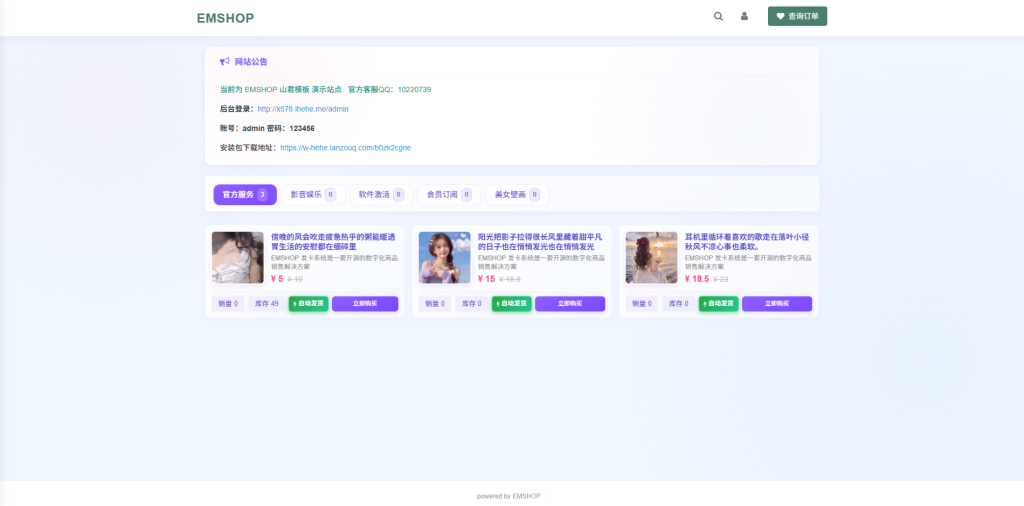This screenshot has height=506, width=1024.
Task: Click 立即购买 for the ¥15 product
Action: (570, 304)
